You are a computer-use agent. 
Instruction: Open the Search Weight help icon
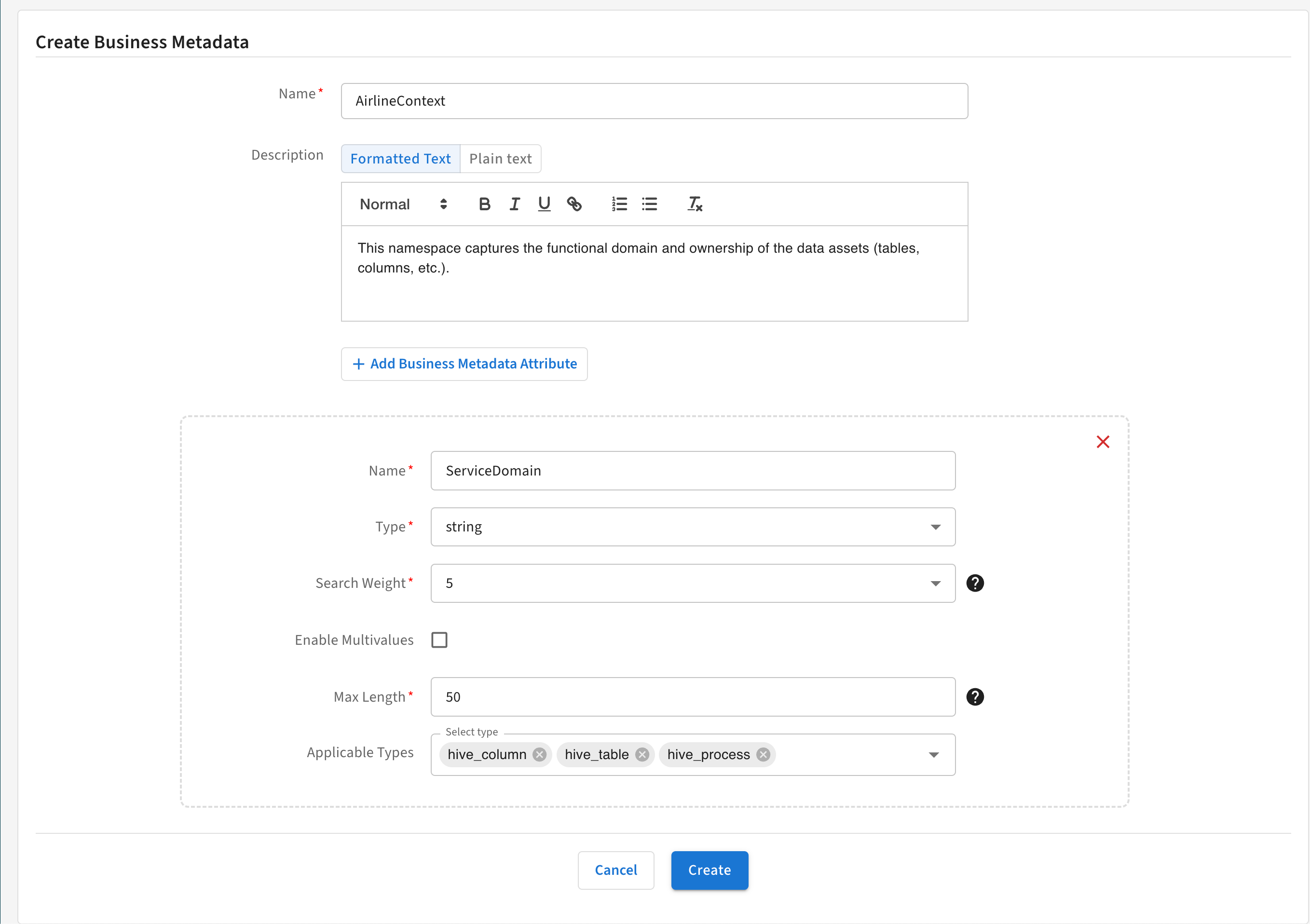(x=974, y=583)
